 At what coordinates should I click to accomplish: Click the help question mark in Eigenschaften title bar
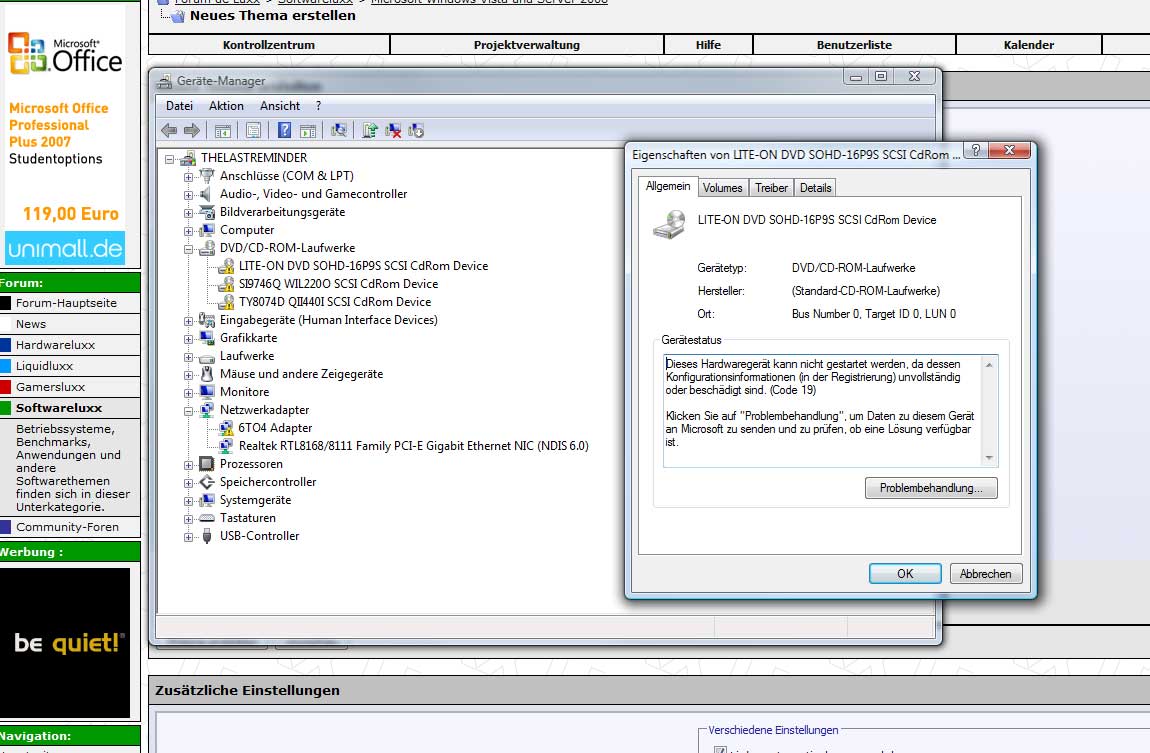tap(975, 150)
